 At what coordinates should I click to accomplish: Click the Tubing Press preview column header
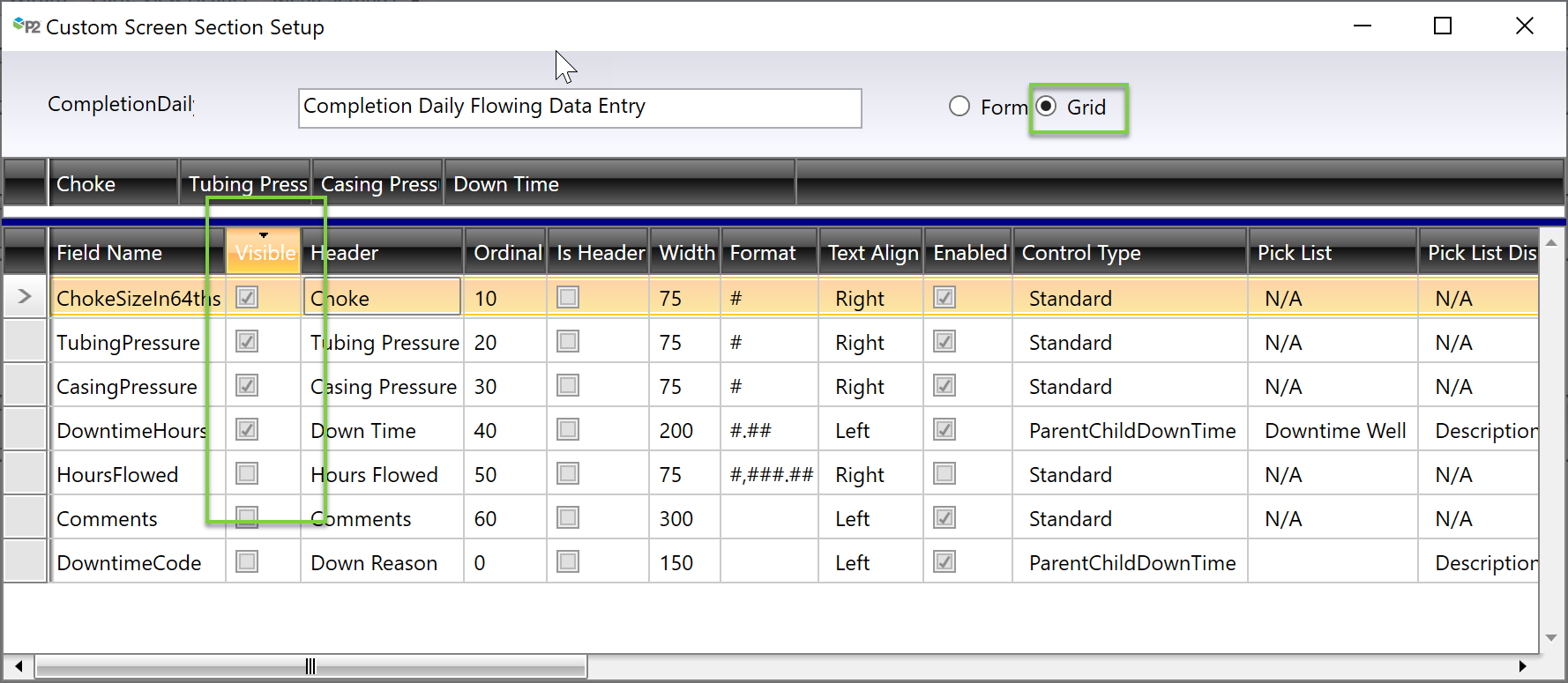tap(247, 184)
